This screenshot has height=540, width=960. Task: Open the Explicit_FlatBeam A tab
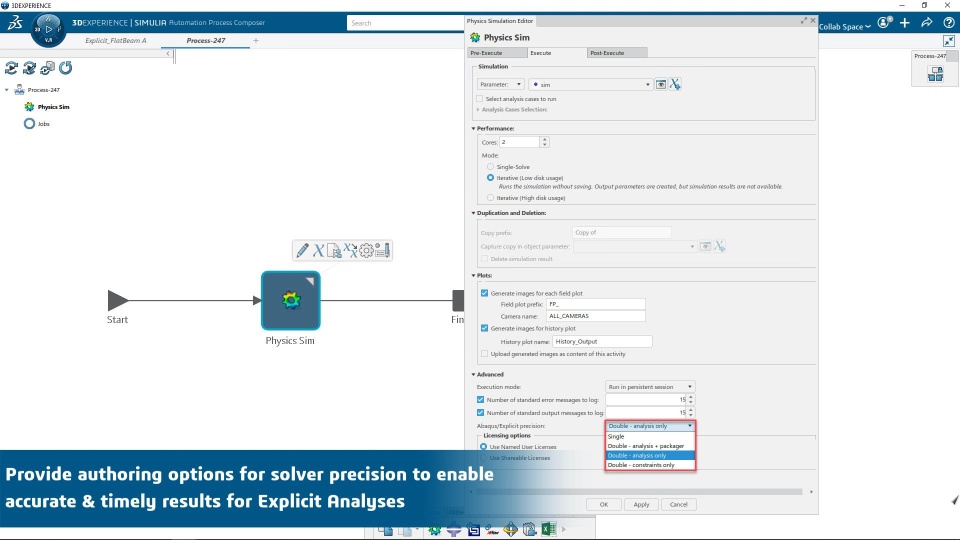tap(116, 40)
